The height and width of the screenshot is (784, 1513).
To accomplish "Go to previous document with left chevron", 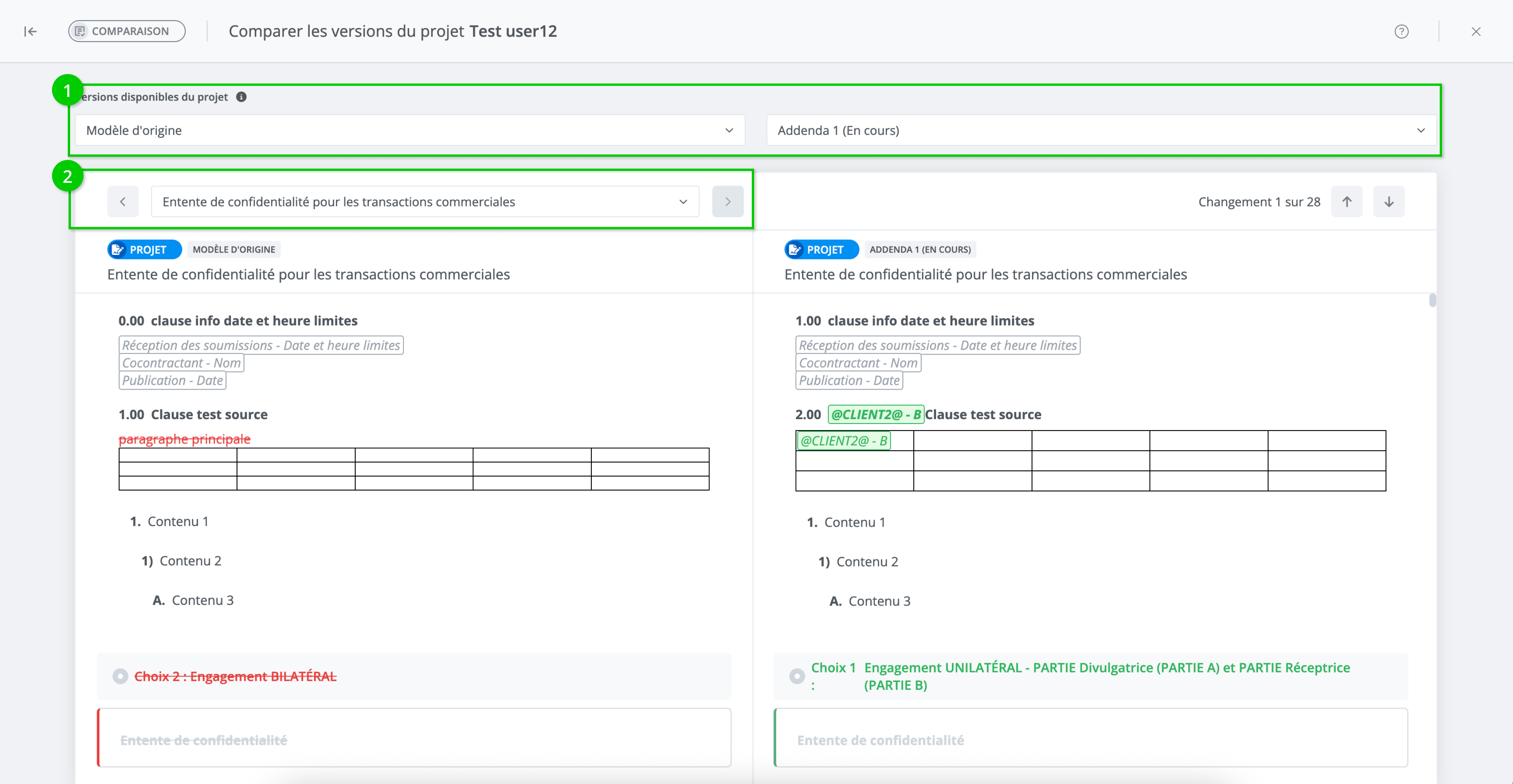I will pos(123,201).
